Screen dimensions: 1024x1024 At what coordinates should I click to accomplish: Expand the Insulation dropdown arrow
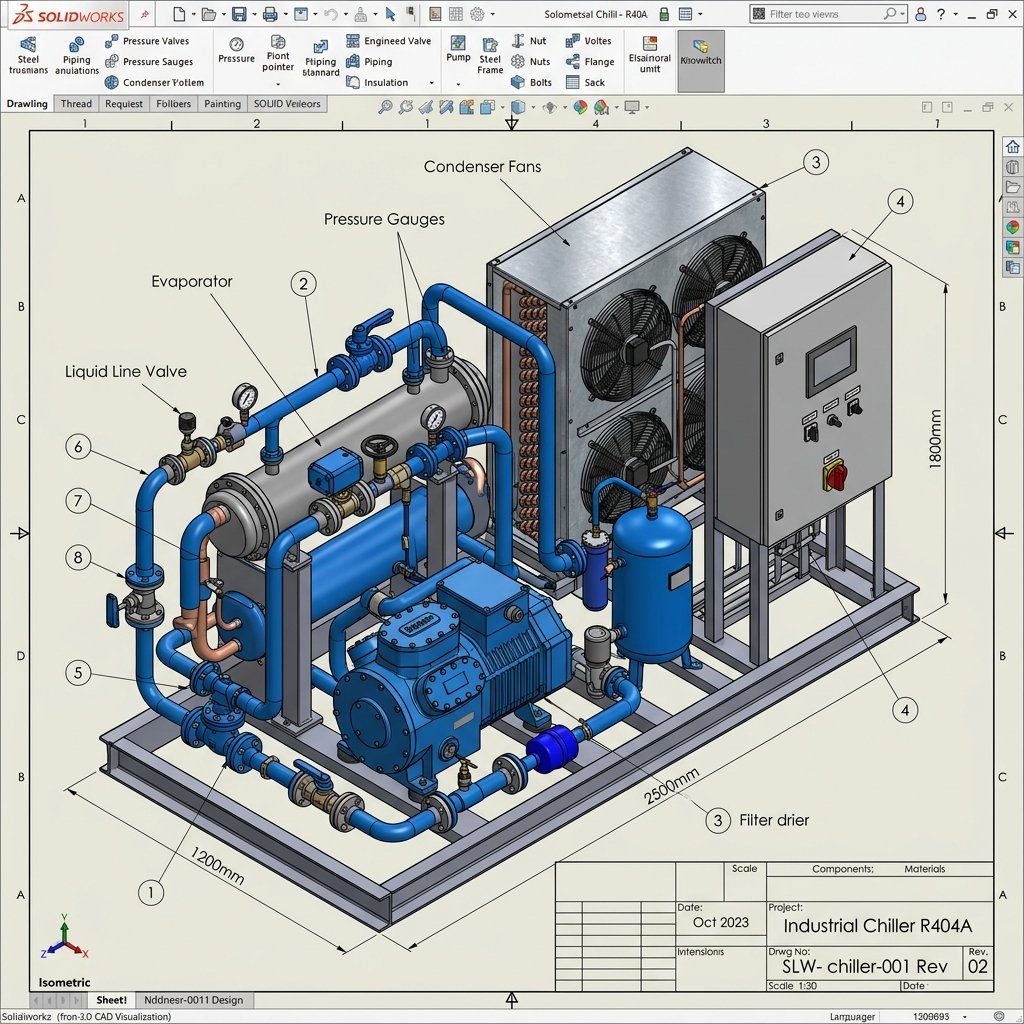click(431, 83)
